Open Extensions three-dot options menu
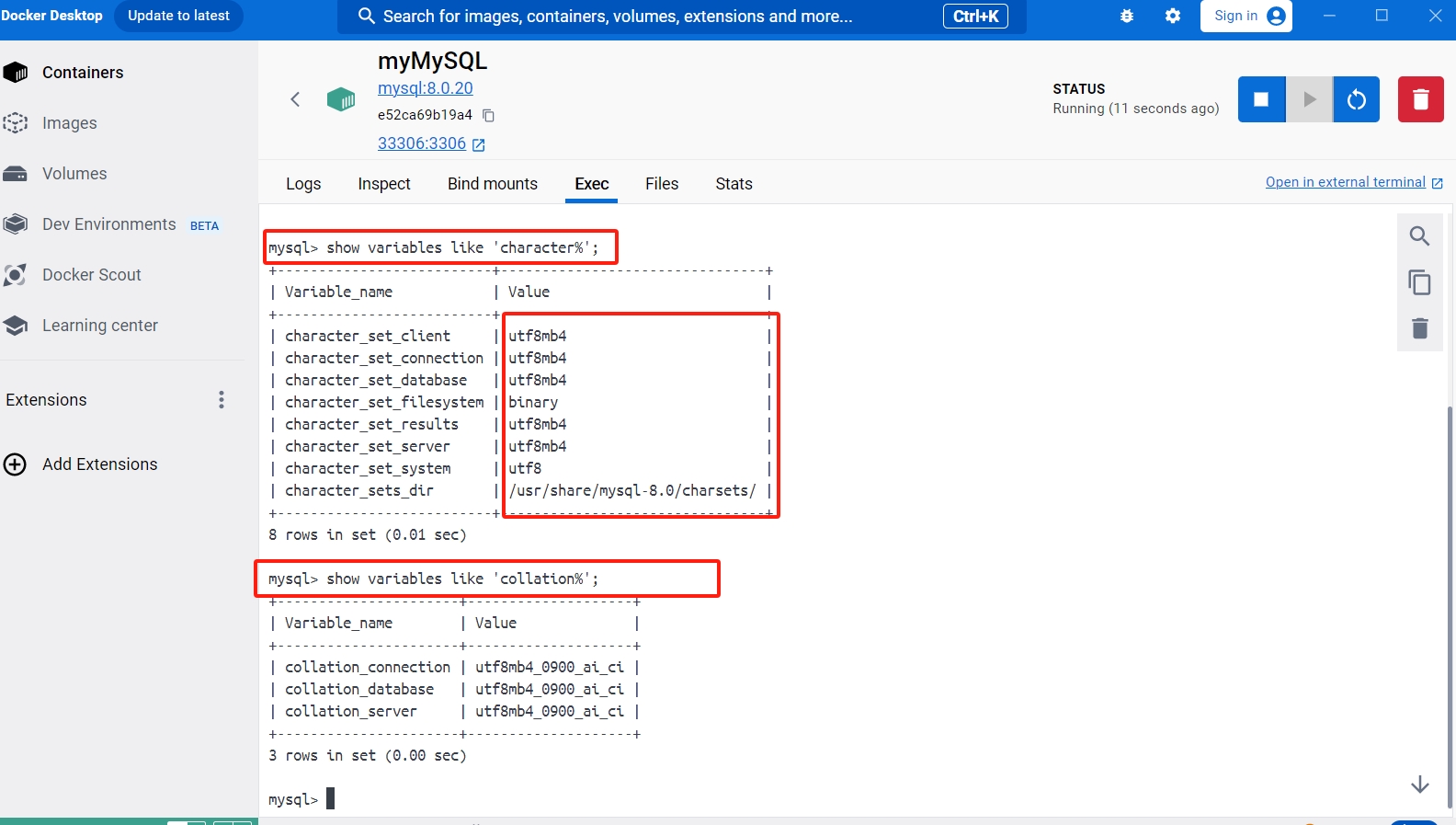This screenshot has width=1456, height=825. coord(222,399)
